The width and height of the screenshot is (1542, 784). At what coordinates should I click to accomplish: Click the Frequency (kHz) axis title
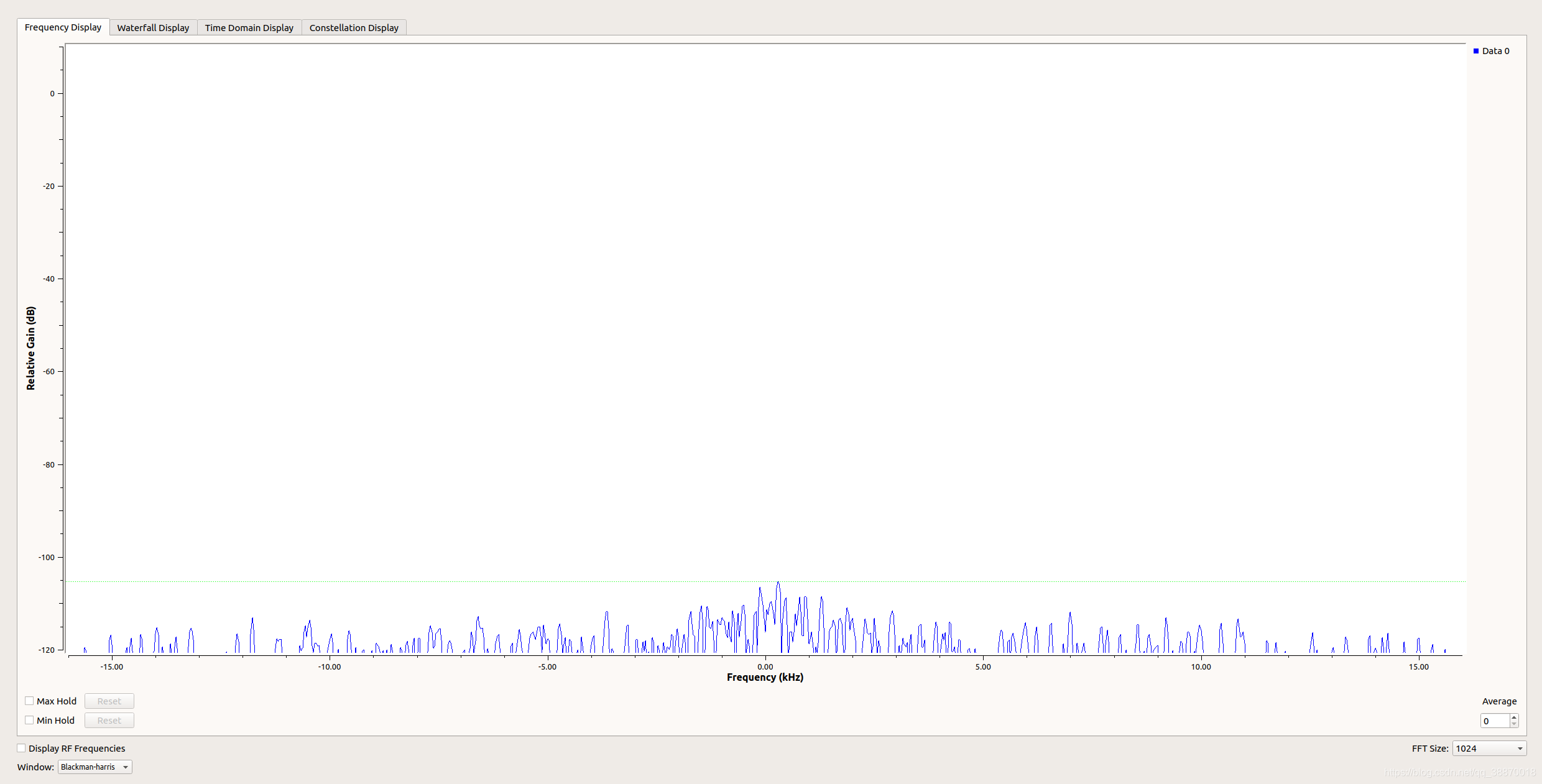765,678
